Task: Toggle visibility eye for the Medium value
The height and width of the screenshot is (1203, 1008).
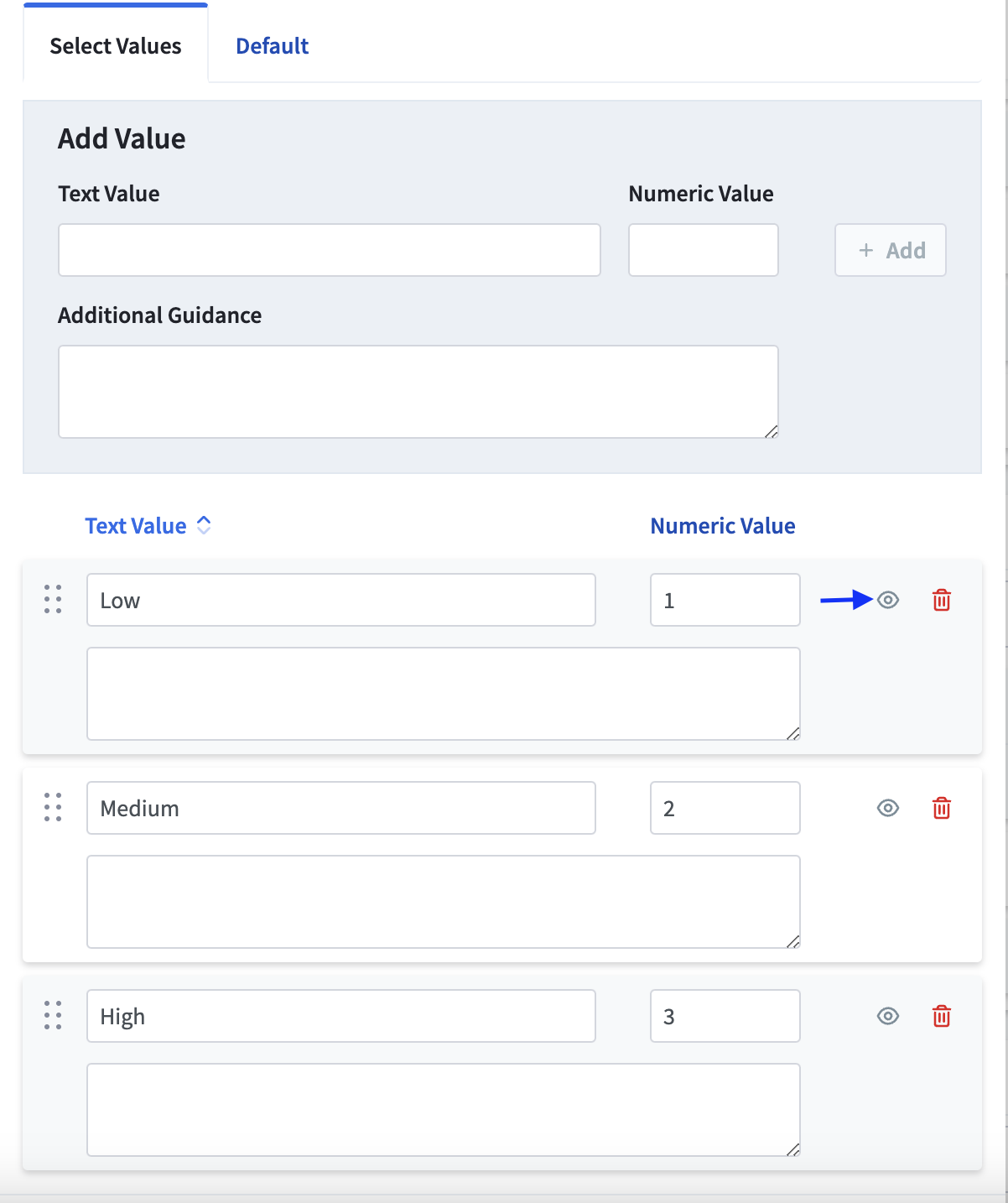Action: (888, 808)
